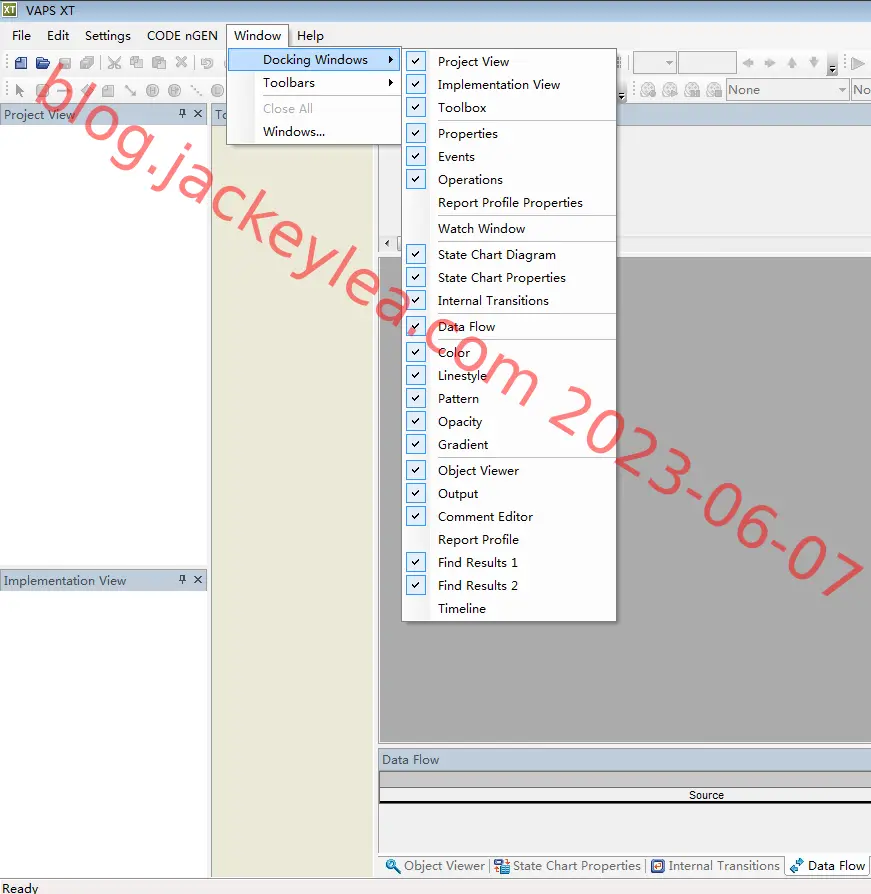Close the Implementation View panel

click(x=198, y=579)
